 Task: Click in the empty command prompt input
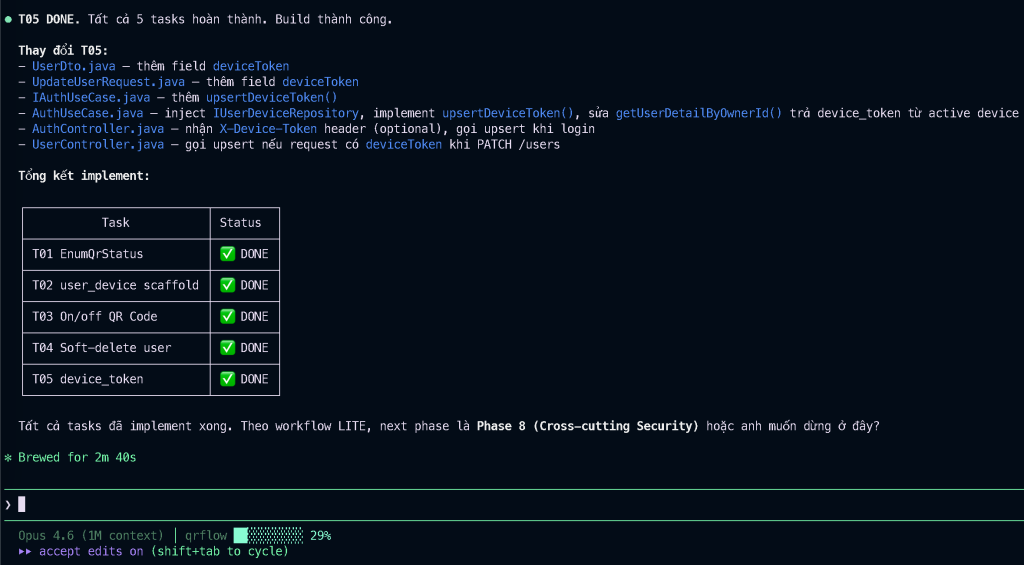(400, 504)
